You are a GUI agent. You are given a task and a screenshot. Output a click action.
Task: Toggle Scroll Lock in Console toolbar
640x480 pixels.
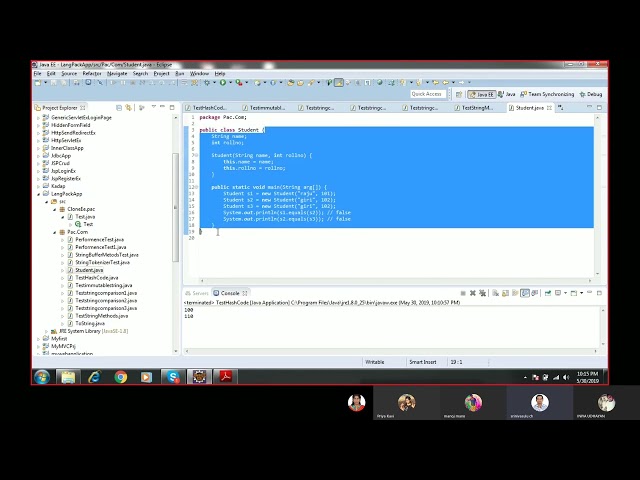(505, 293)
